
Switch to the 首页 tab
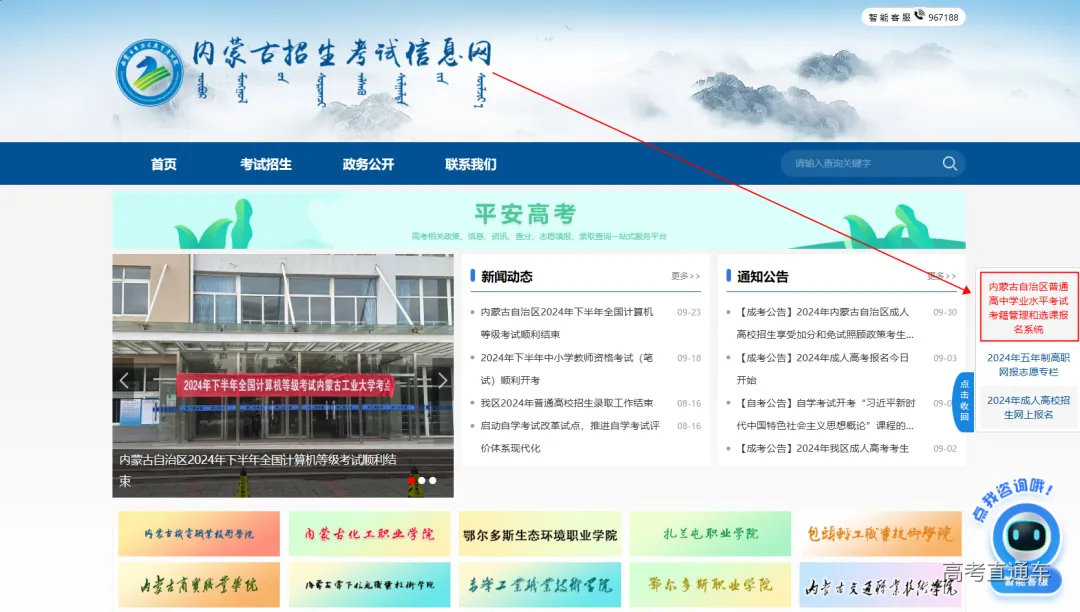point(163,163)
